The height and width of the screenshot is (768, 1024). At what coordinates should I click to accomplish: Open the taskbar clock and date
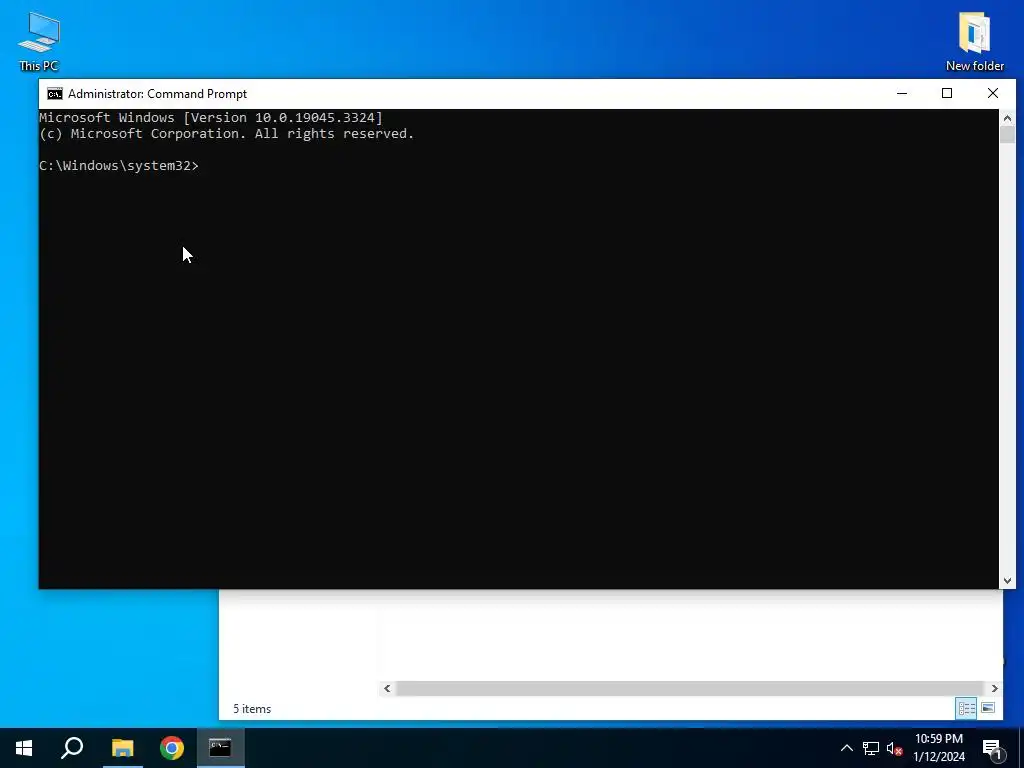click(x=938, y=748)
